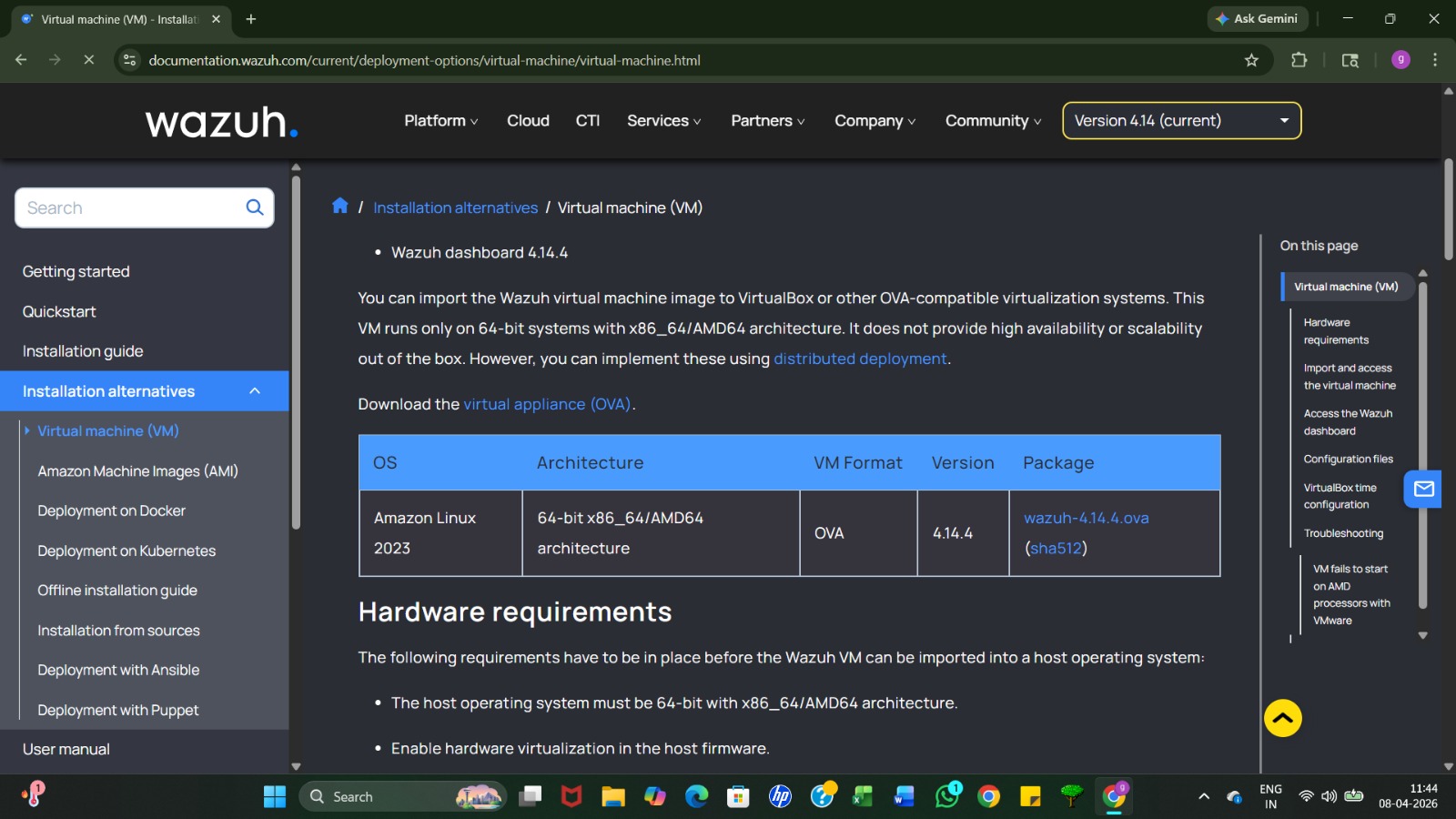Show hidden system tray icons
The image size is (1456, 819).
click(x=1204, y=797)
